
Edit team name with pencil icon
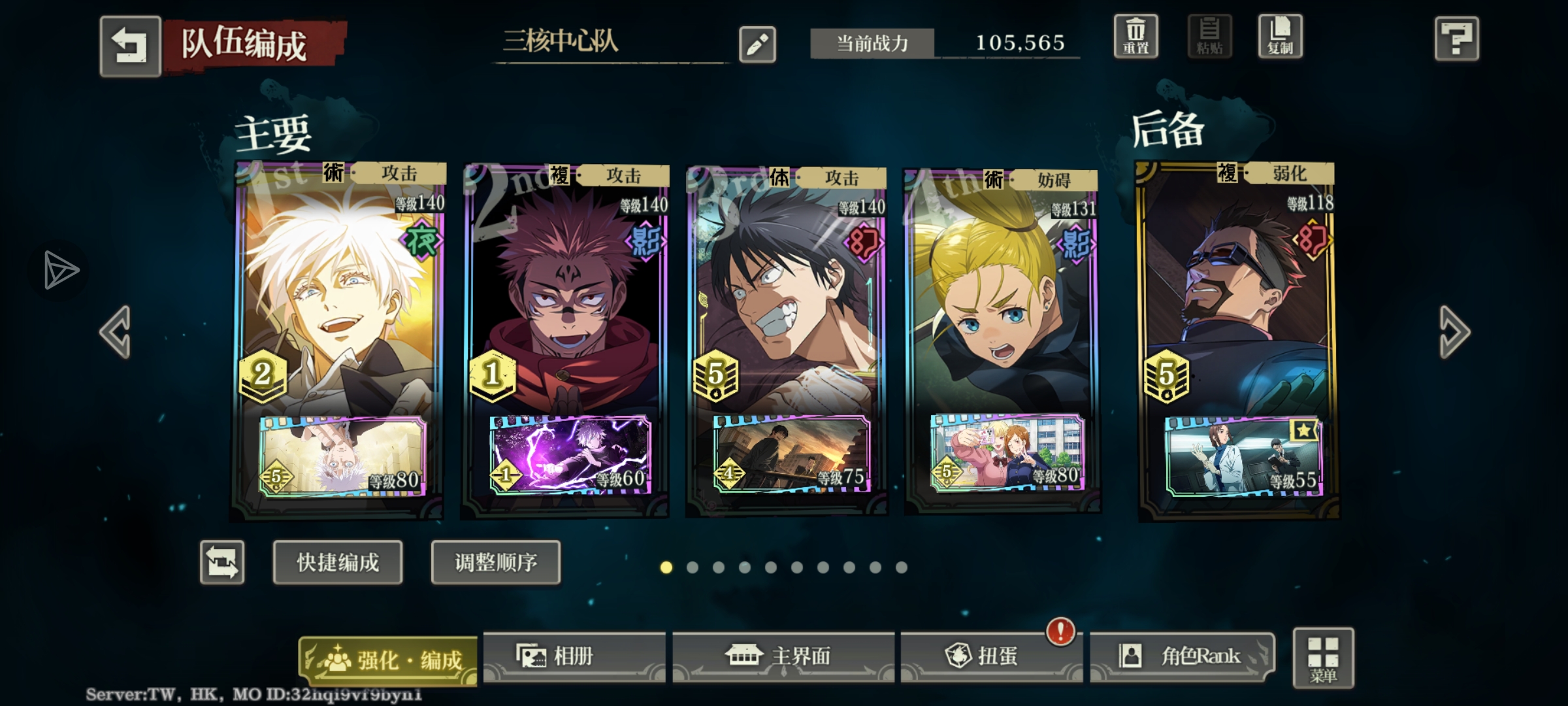point(757,44)
